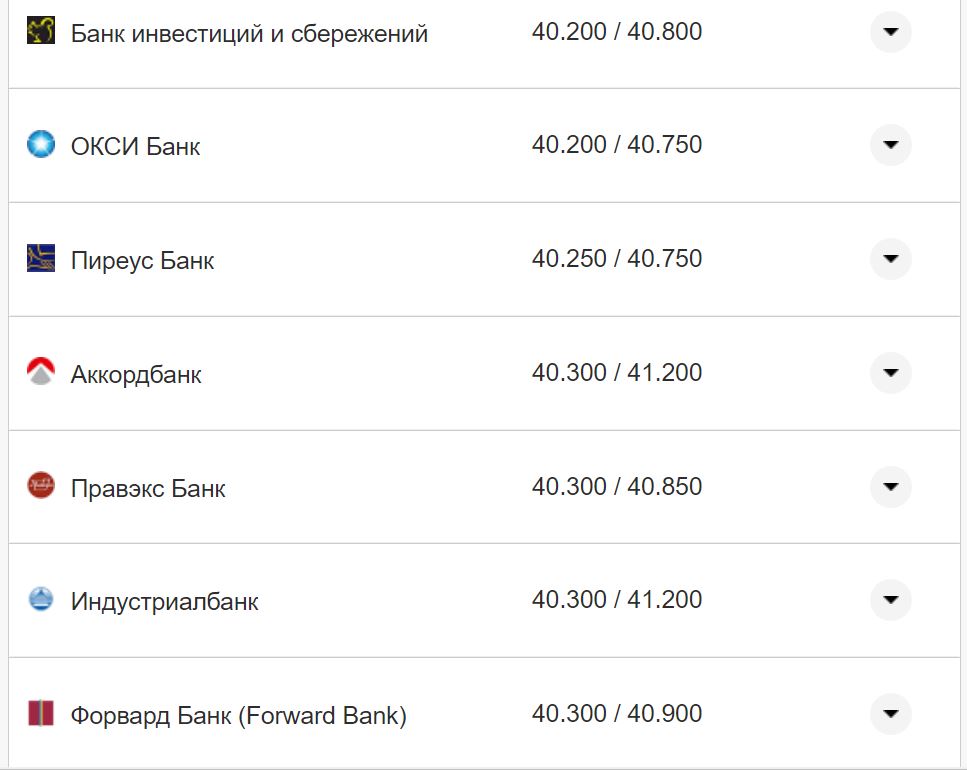Viewport: 967px width, 770px height.
Task: Expand the Индустриалбанк rate details
Action: pyautogui.click(x=889, y=600)
